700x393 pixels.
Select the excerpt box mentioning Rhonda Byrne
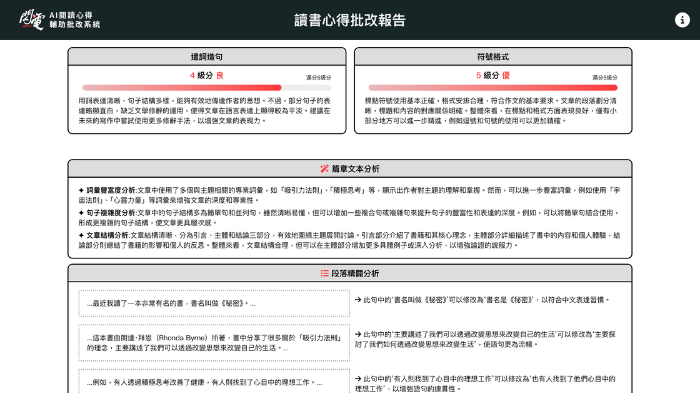[214, 343]
